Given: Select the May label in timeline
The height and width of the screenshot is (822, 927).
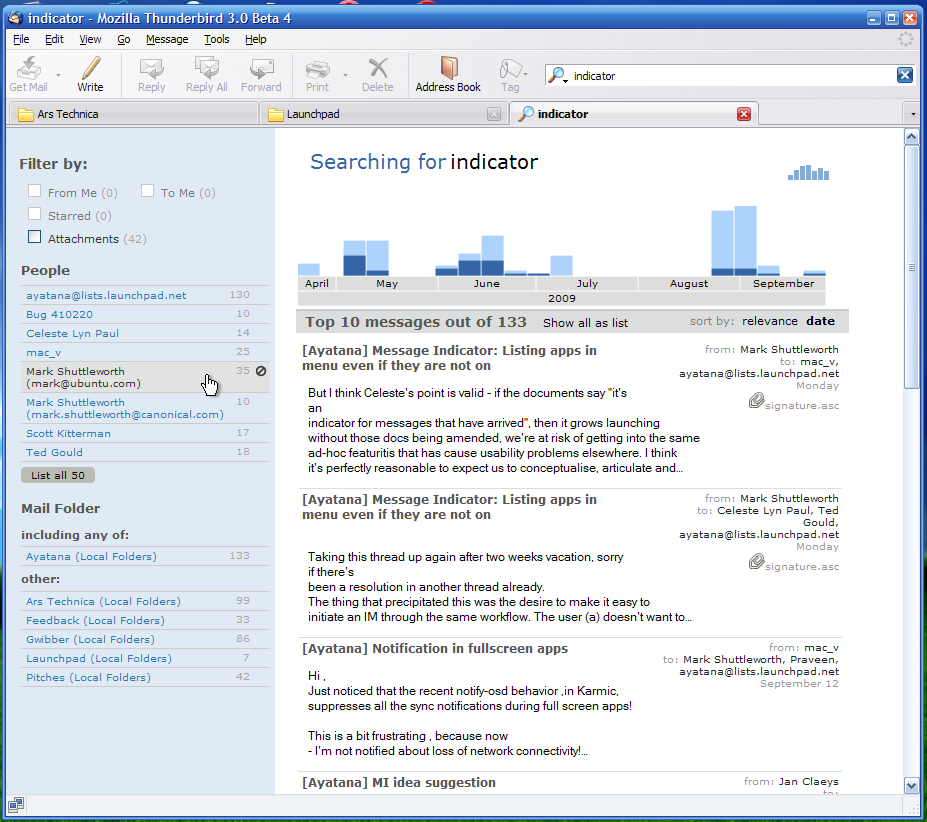Looking at the screenshot, I should (387, 283).
